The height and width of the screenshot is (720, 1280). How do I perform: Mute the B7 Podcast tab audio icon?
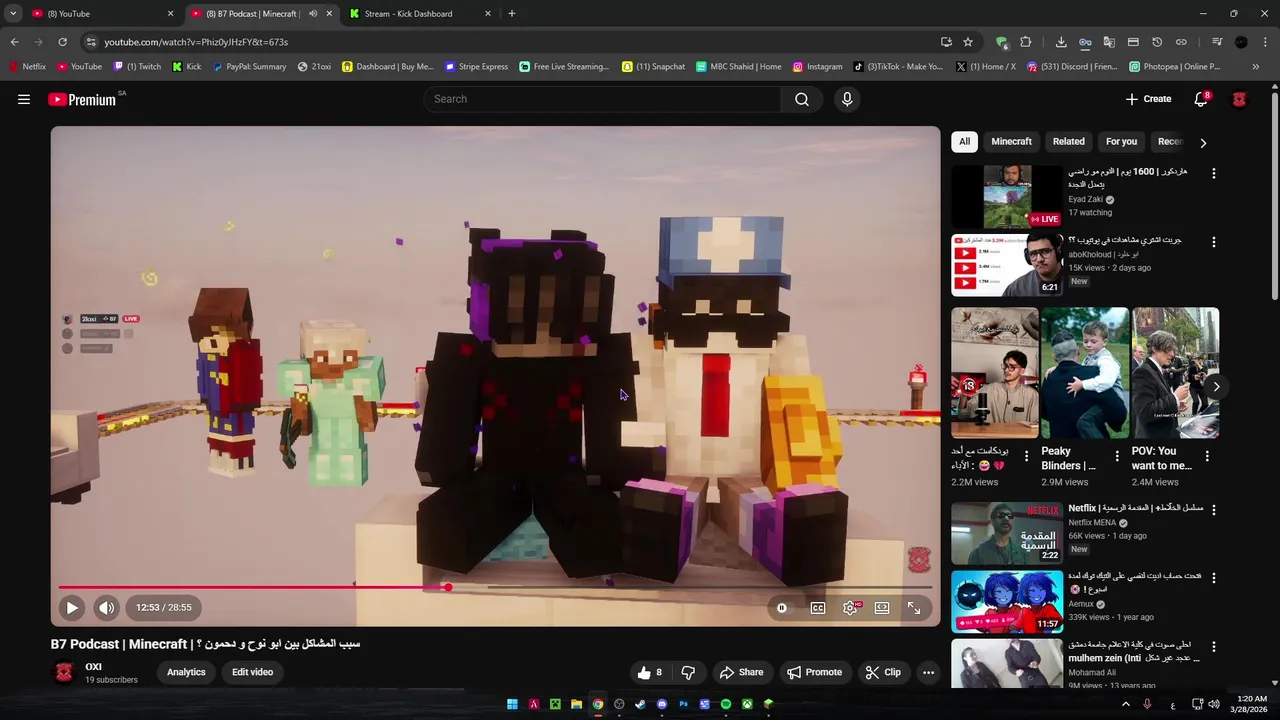point(313,14)
